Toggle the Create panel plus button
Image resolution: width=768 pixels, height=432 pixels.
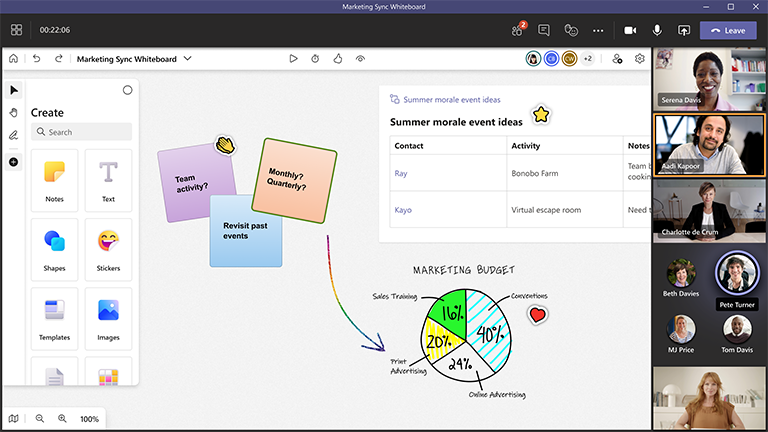pyautogui.click(x=14, y=162)
